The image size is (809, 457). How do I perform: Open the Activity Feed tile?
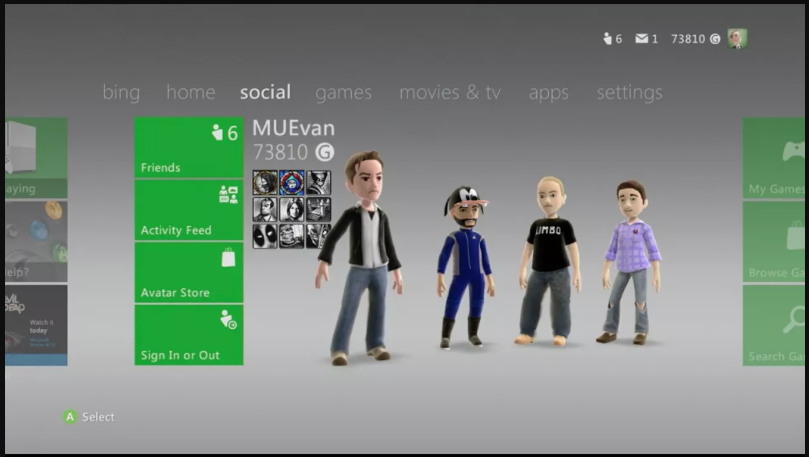189,210
